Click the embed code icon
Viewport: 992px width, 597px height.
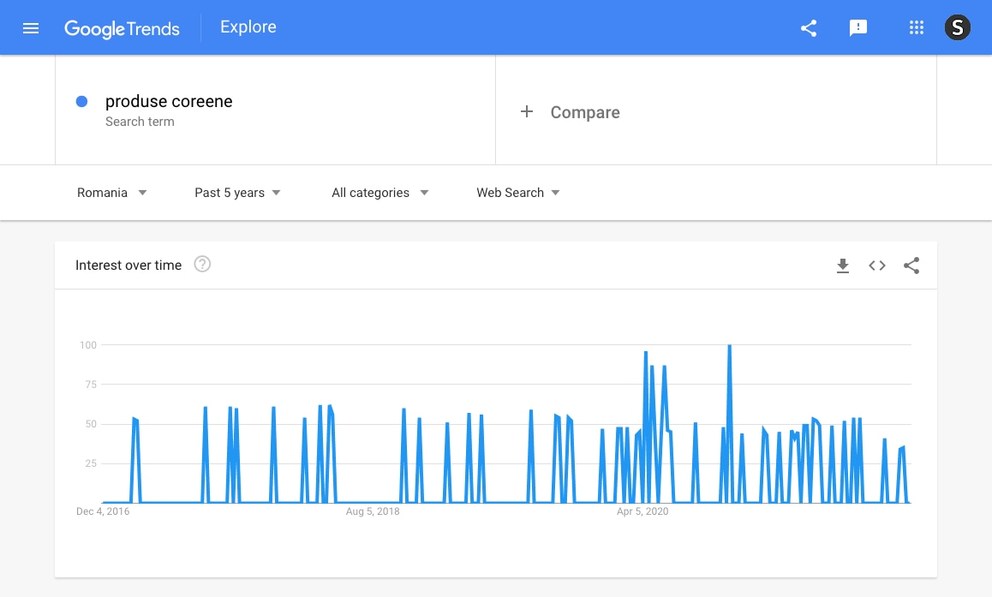877,266
